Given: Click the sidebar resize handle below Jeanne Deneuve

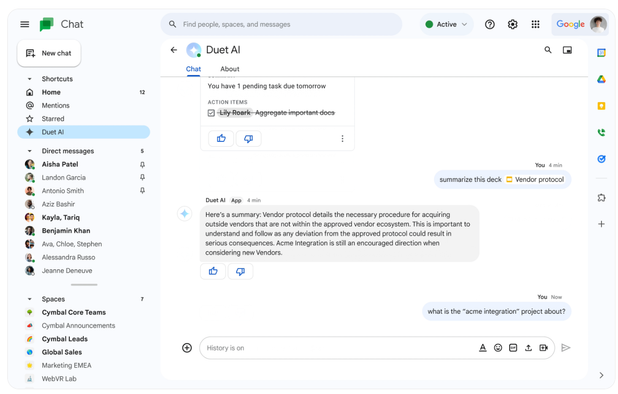Looking at the screenshot, I should (x=84, y=284).
